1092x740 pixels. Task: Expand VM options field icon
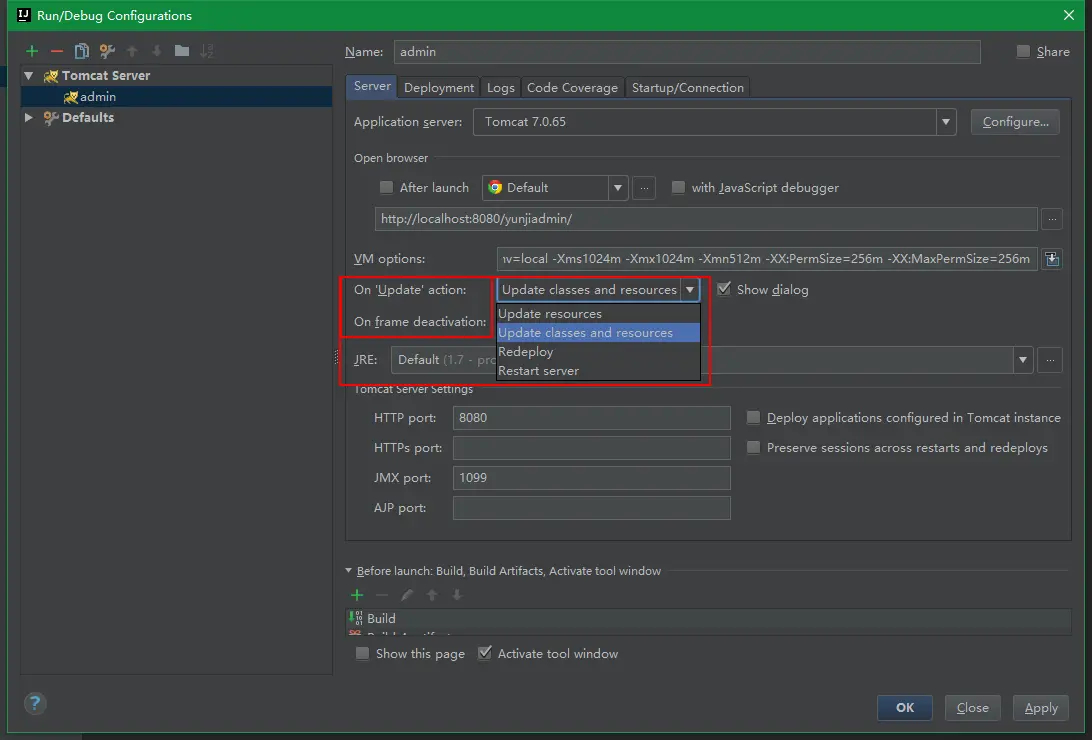point(1052,259)
